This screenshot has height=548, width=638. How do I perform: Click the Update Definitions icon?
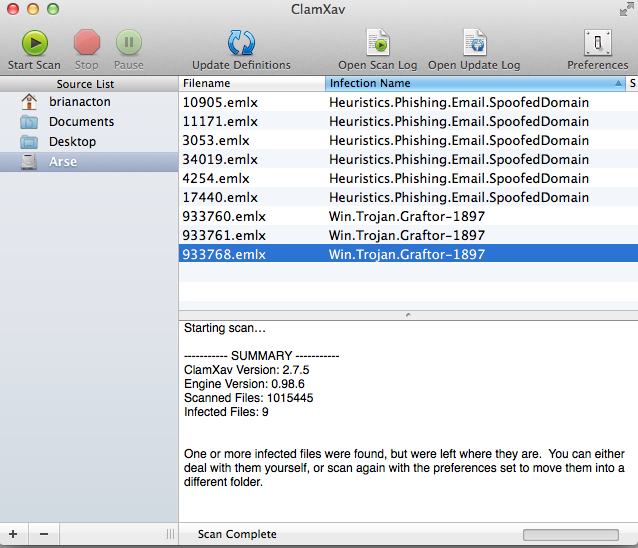pyautogui.click(x=241, y=42)
